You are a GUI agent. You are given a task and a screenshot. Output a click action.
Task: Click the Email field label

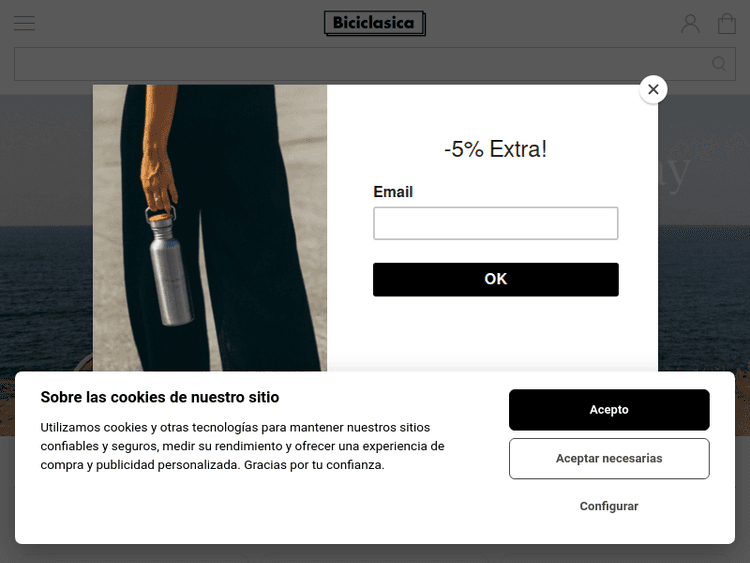coord(393,192)
